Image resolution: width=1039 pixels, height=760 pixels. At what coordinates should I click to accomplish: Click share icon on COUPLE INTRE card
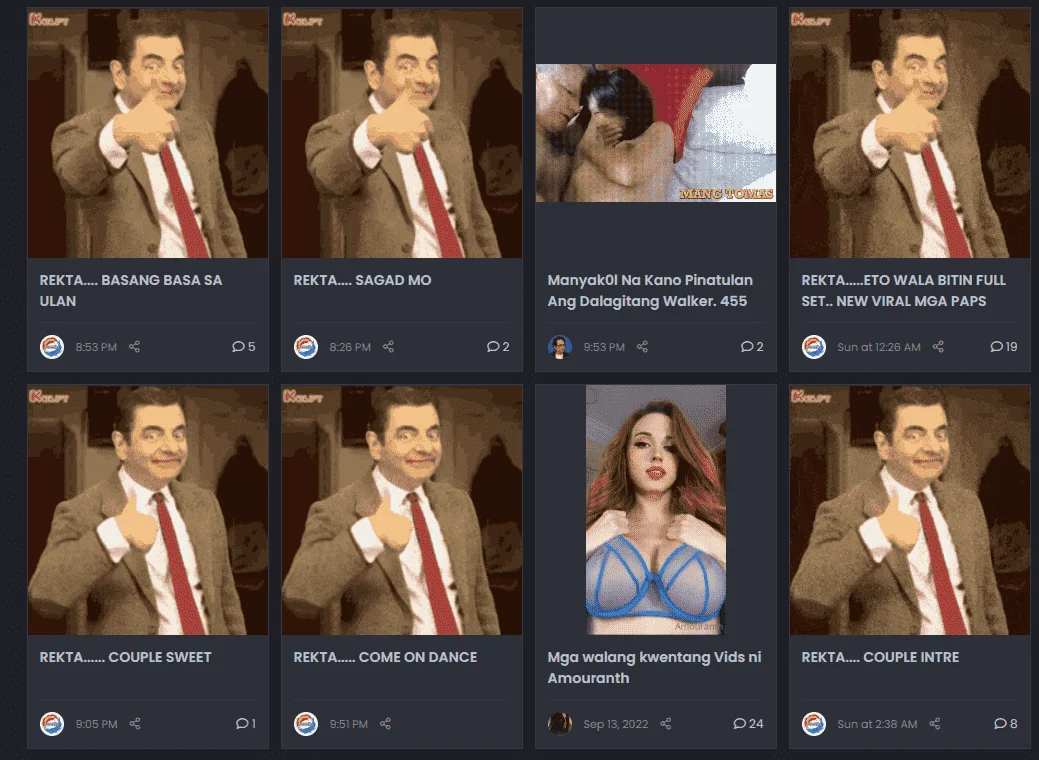click(935, 724)
